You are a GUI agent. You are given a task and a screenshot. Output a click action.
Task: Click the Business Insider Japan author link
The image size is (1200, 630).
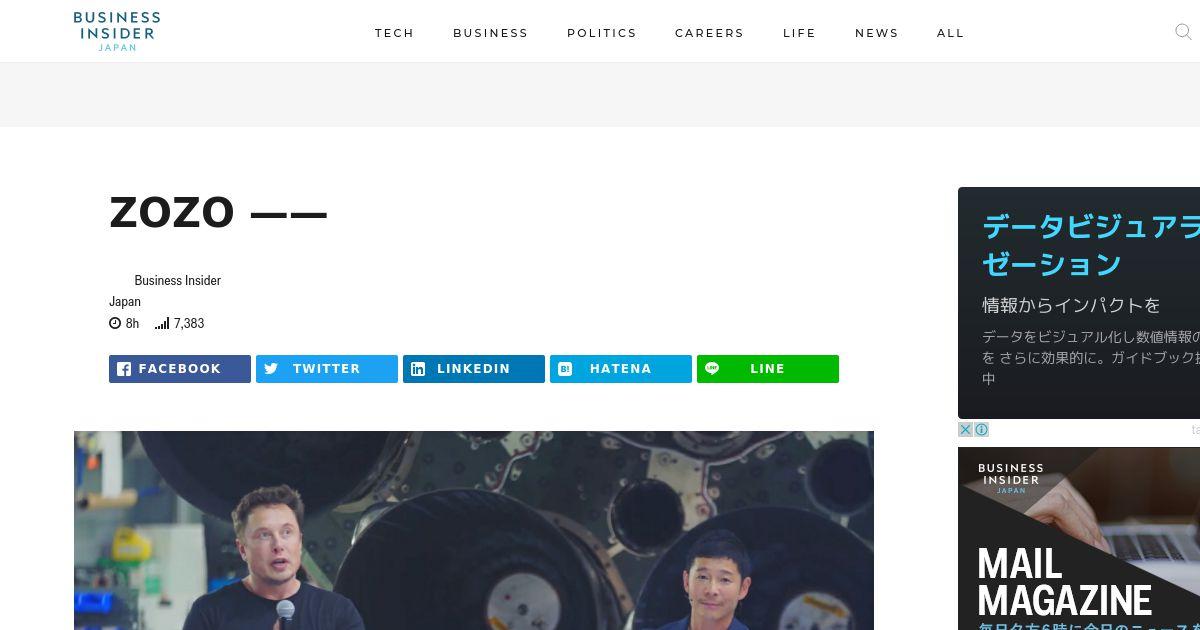point(165,290)
